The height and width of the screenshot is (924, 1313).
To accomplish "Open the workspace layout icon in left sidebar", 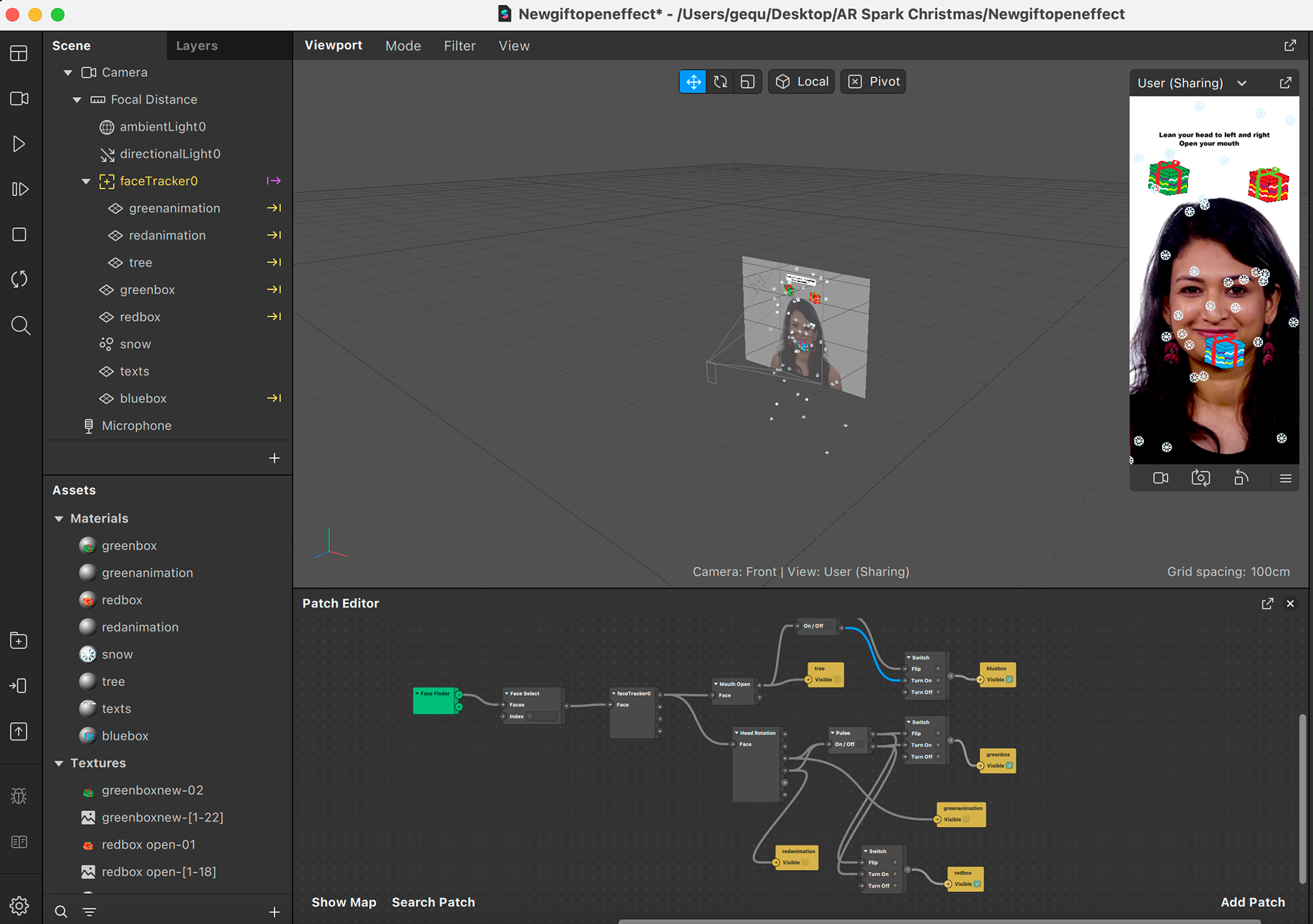I will tap(19, 53).
